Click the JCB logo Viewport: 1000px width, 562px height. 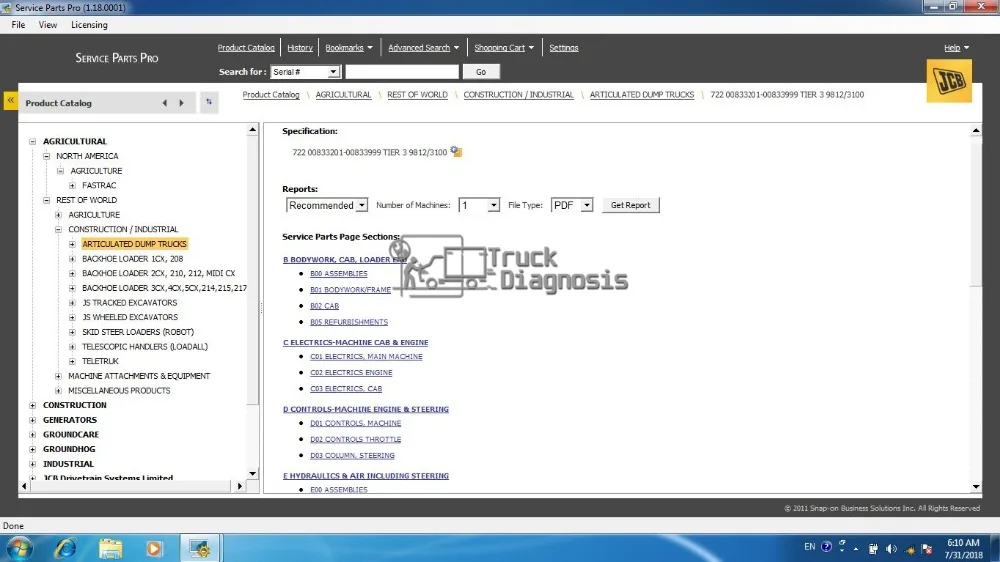click(949, 81)
